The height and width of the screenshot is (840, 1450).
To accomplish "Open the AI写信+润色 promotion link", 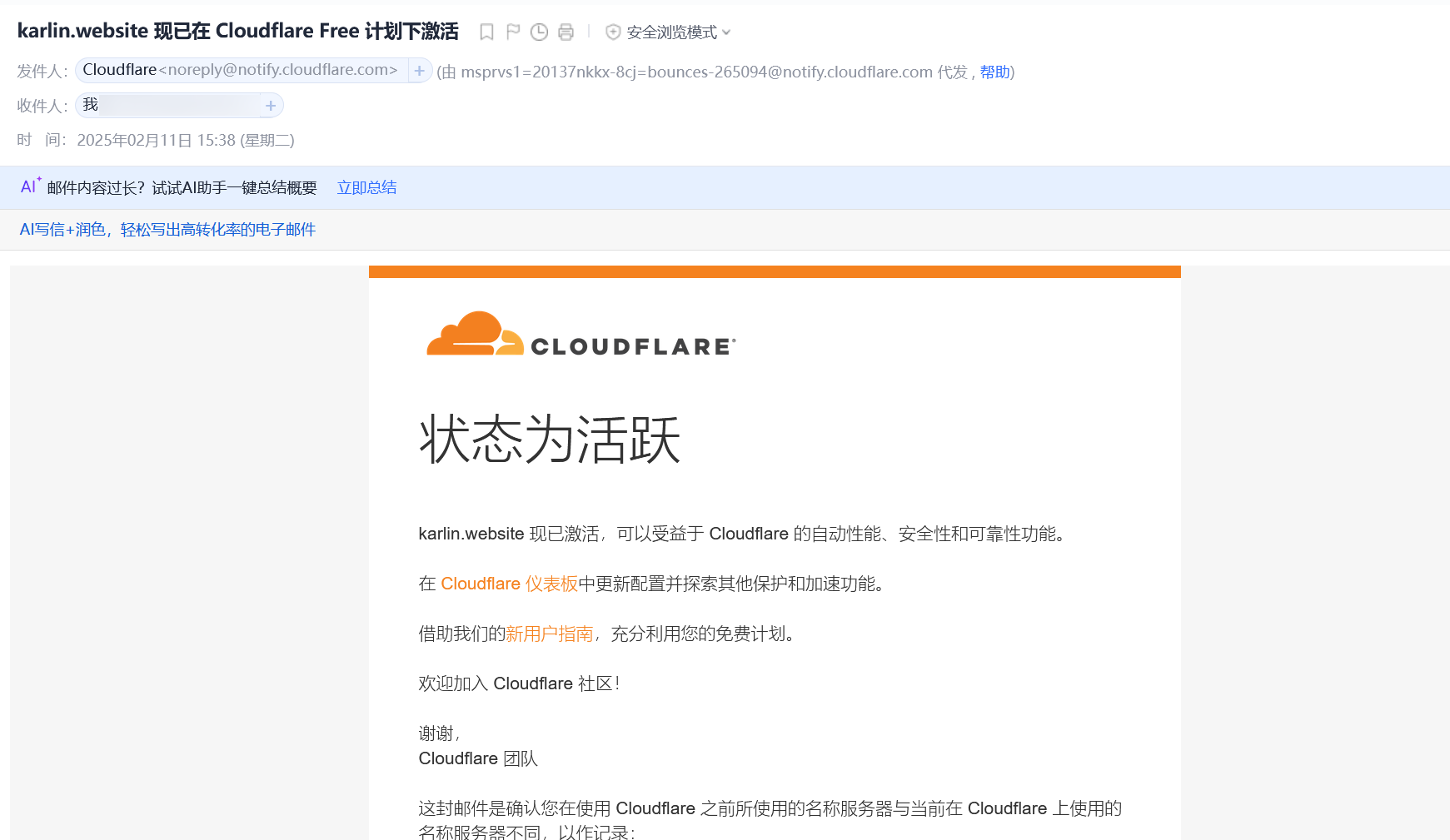I will (167, 230).
